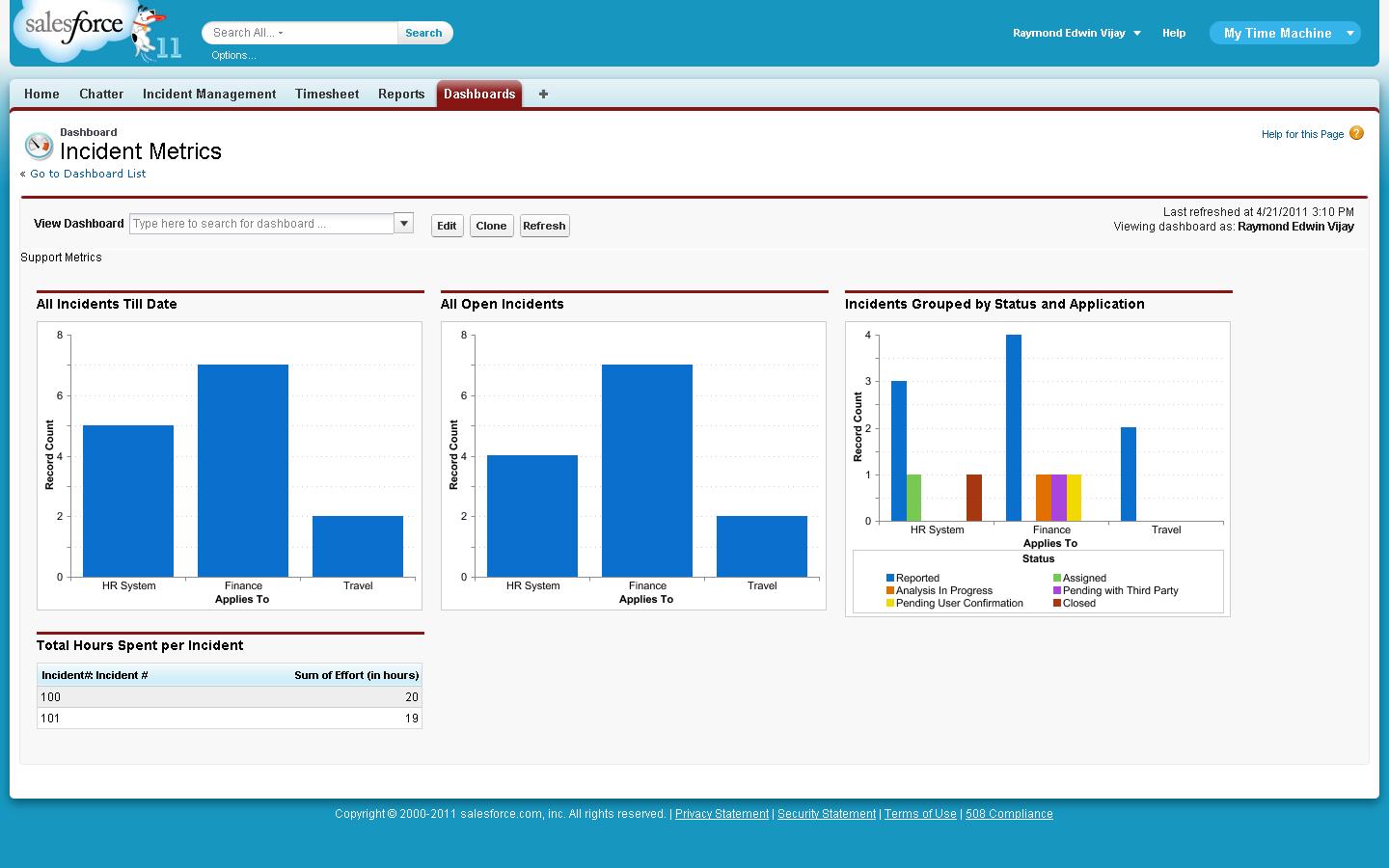This screenshot has width=1389, height=868.
Task: Click the dark red Closed legend swatch
Action: point(1057,604)
